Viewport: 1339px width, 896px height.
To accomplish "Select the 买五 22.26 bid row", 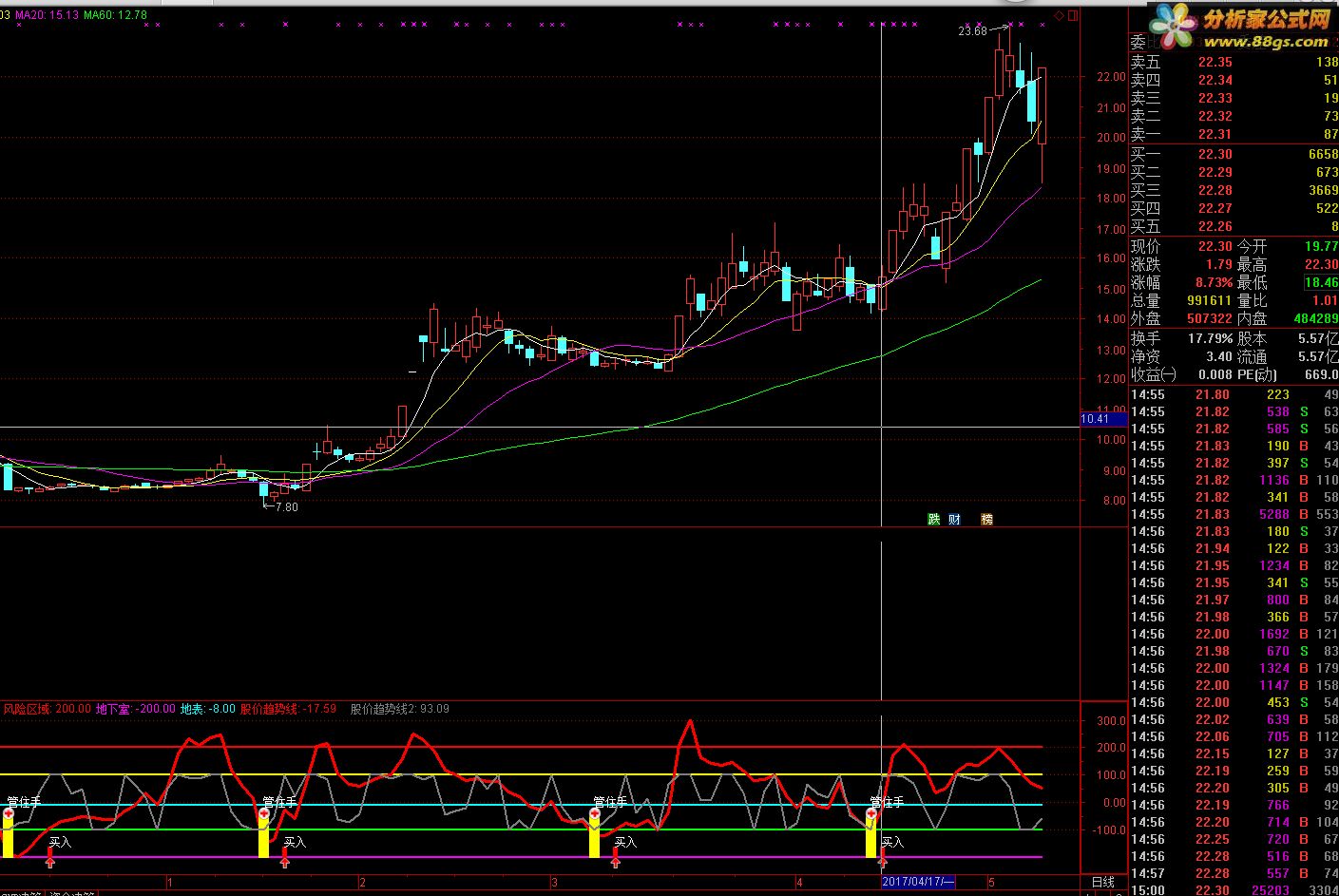I will [1234, 226].
